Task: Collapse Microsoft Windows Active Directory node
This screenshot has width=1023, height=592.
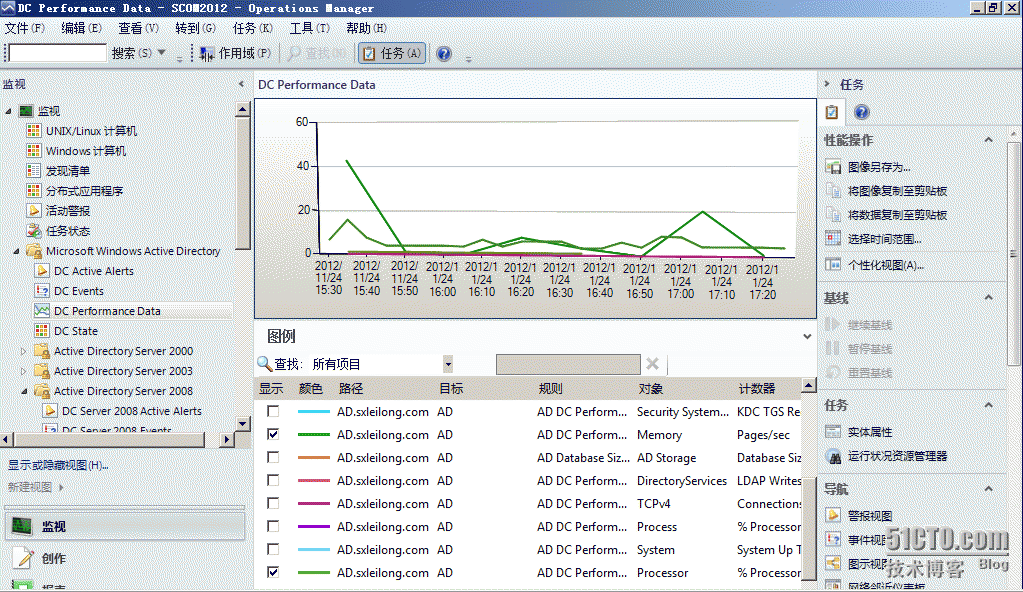Action: [x=16, y=251]
